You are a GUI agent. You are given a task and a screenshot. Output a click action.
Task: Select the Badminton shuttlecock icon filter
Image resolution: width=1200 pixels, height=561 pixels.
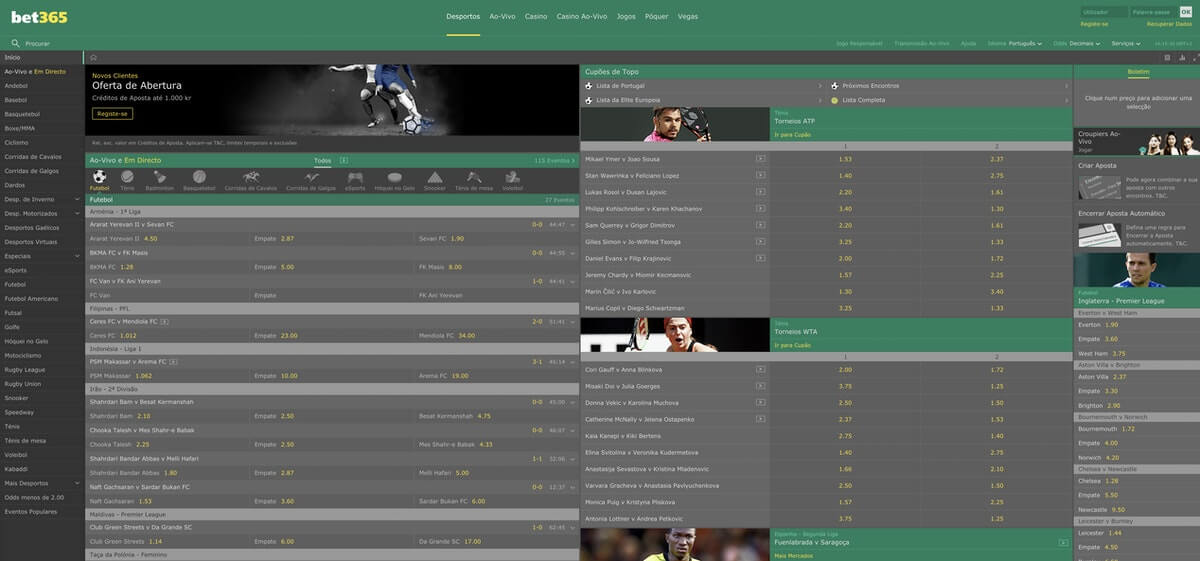point(159,177)
